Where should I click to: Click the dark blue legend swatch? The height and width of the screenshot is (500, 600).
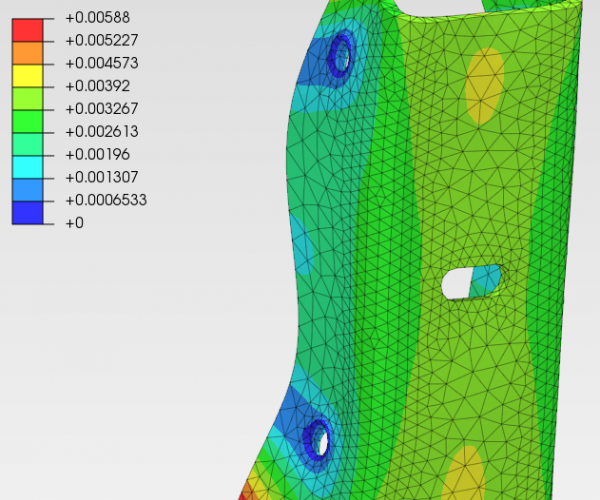pyautogui.click(x=28, y=213)
